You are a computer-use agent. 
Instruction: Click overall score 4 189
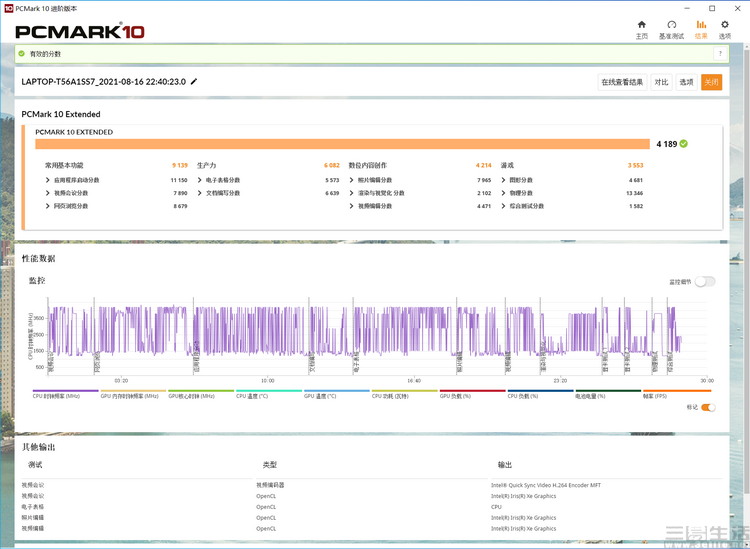pyautogui.click(x=667, y=144)
